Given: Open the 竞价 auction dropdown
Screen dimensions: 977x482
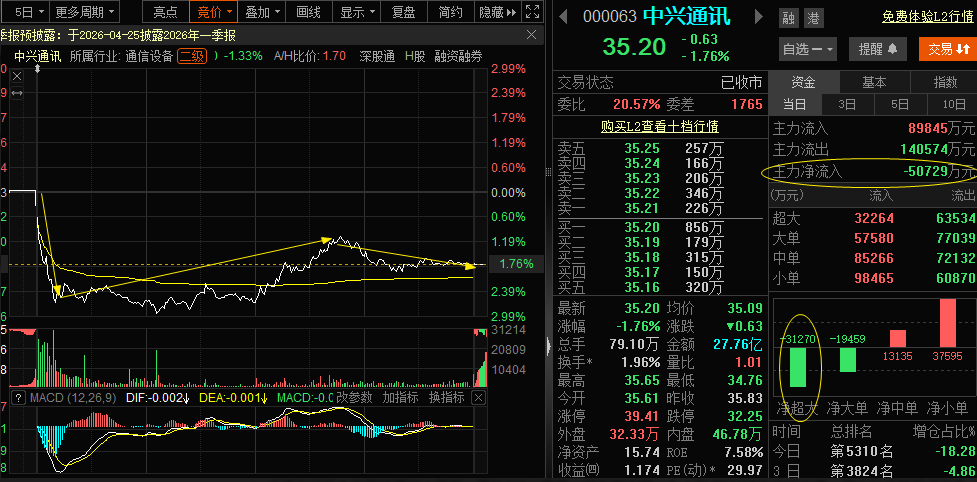Looking at the screenshot, I should point(214,11).
